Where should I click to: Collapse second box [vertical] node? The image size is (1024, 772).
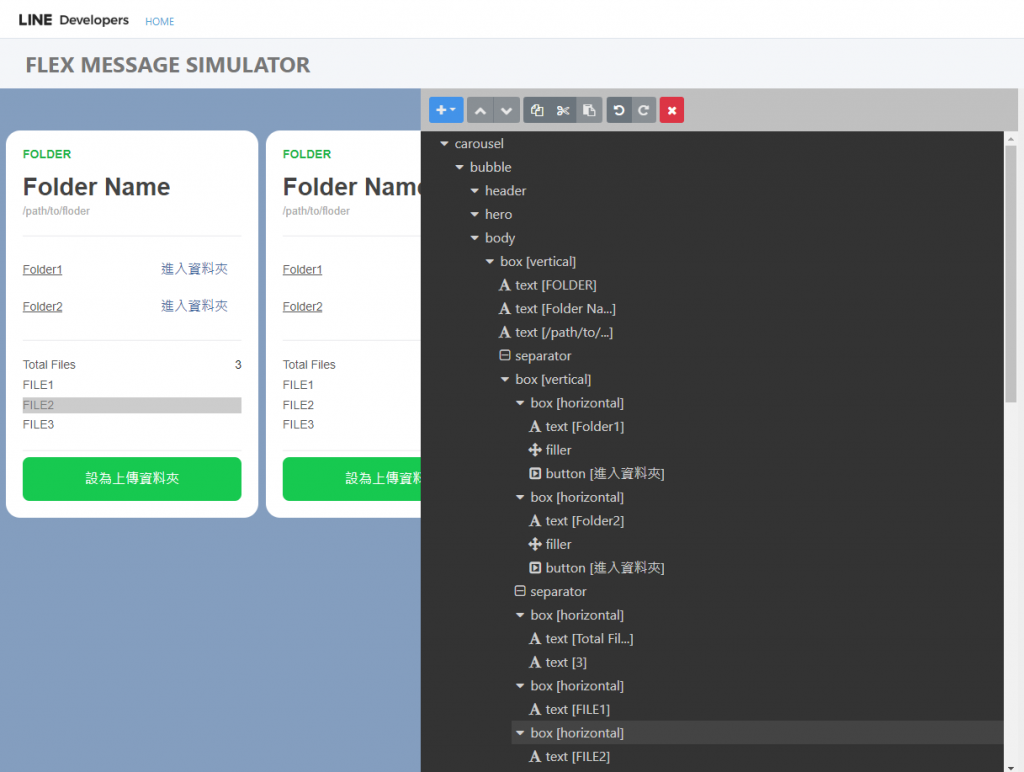(505, 379)
